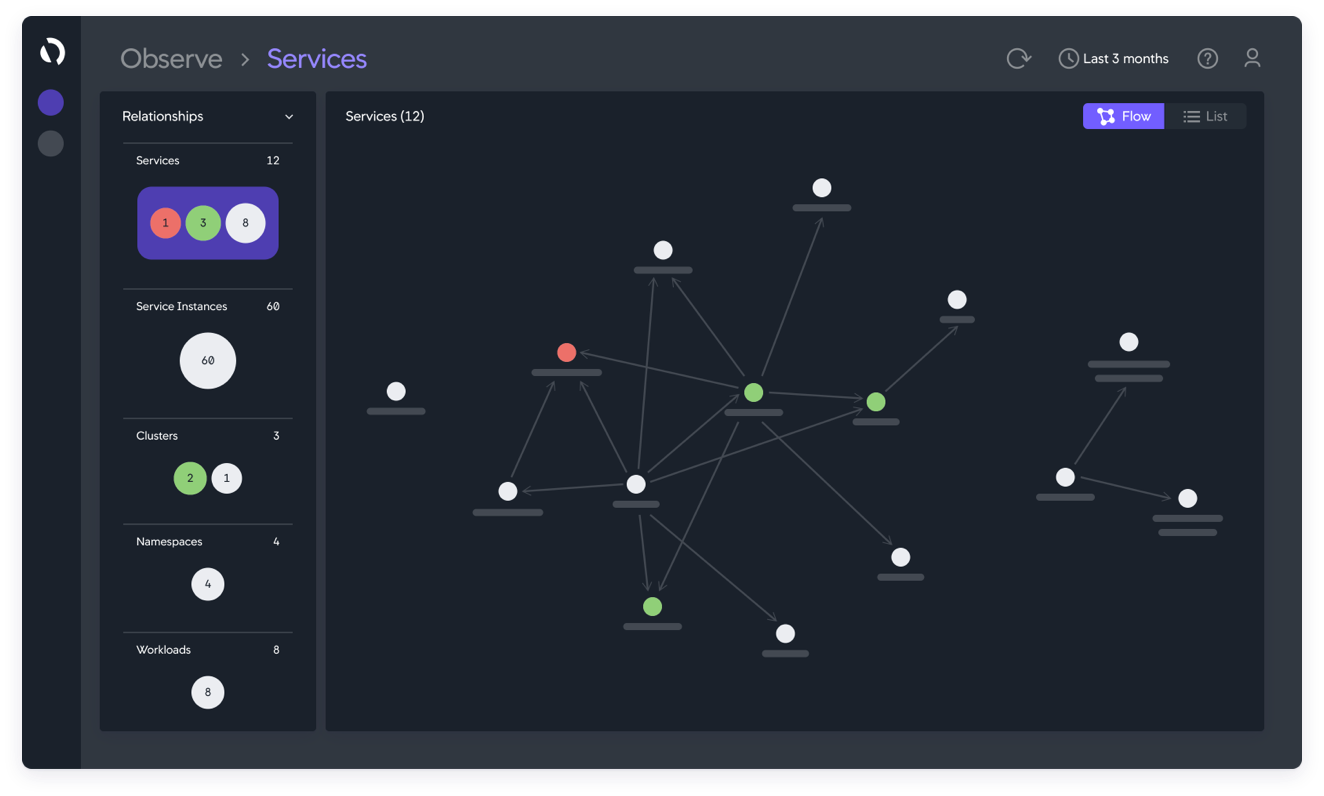
Task: Click the 60 Service Instances bubble
Action: (x=208, y=361)
